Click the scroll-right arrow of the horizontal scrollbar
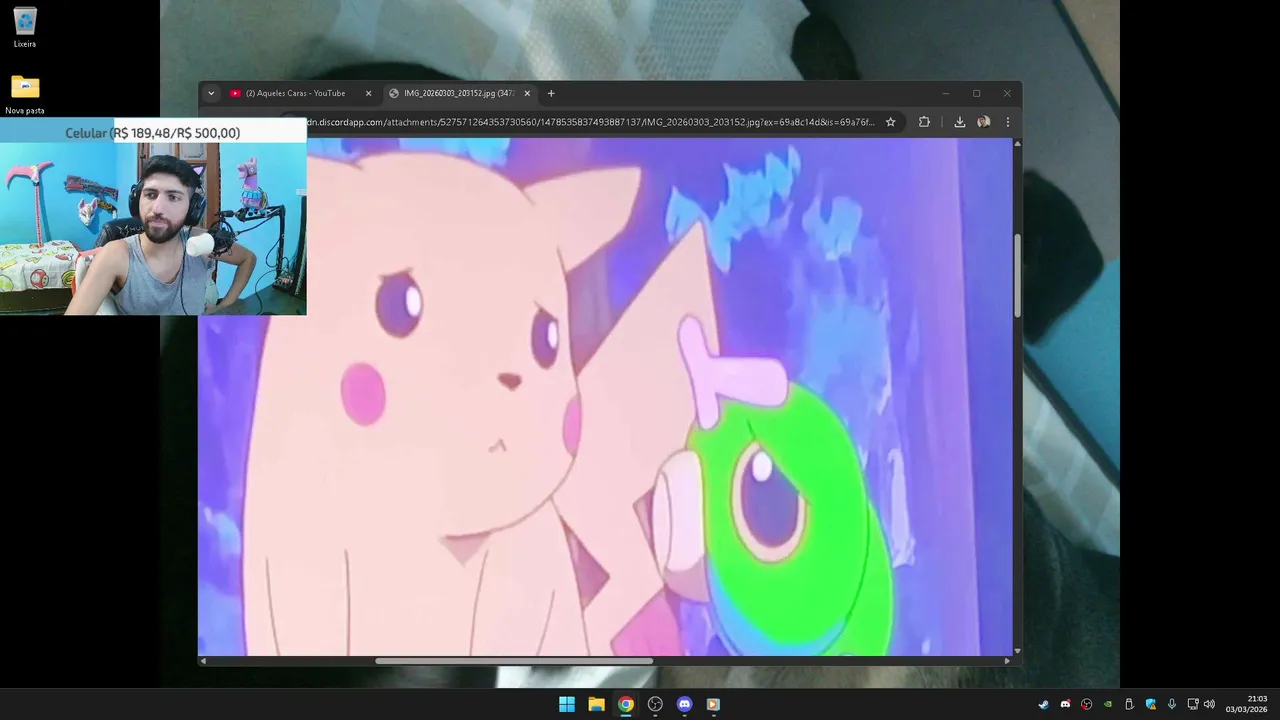Screen dimensions: 1280x720 1007,660
